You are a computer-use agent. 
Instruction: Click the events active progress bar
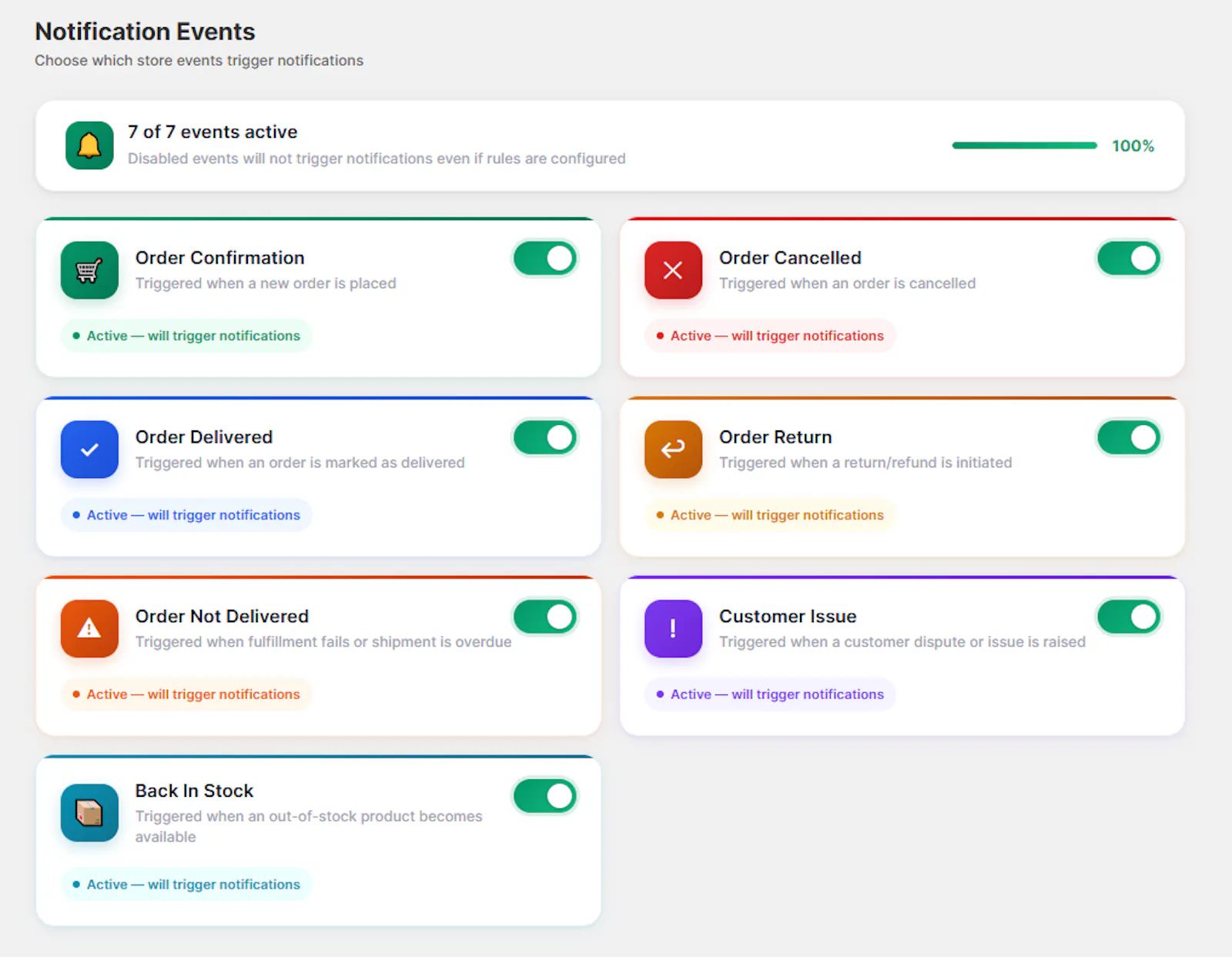[x=1024, y=146]
